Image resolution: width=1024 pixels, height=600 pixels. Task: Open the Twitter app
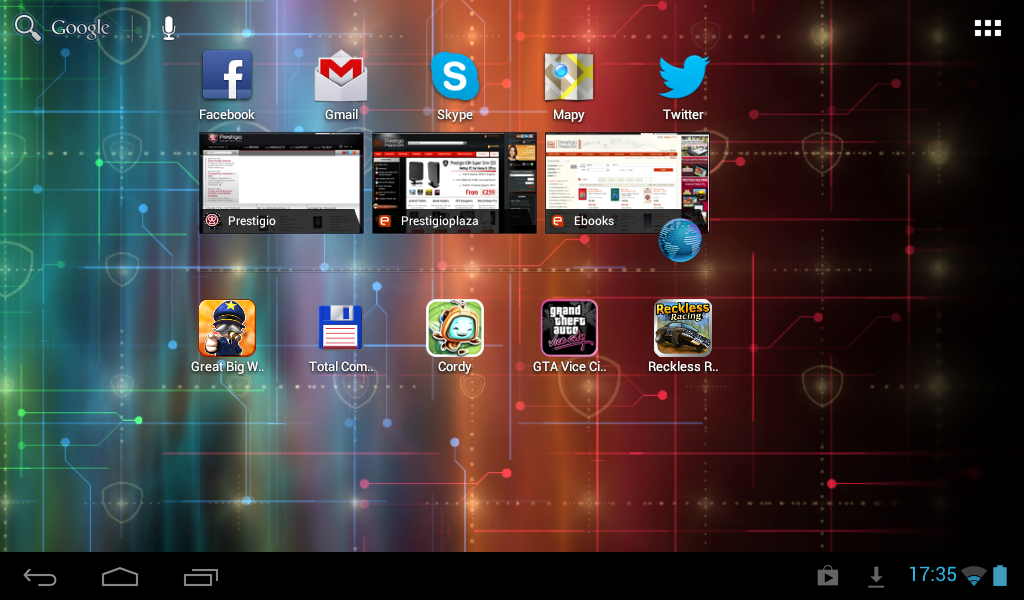coord(683,78)
